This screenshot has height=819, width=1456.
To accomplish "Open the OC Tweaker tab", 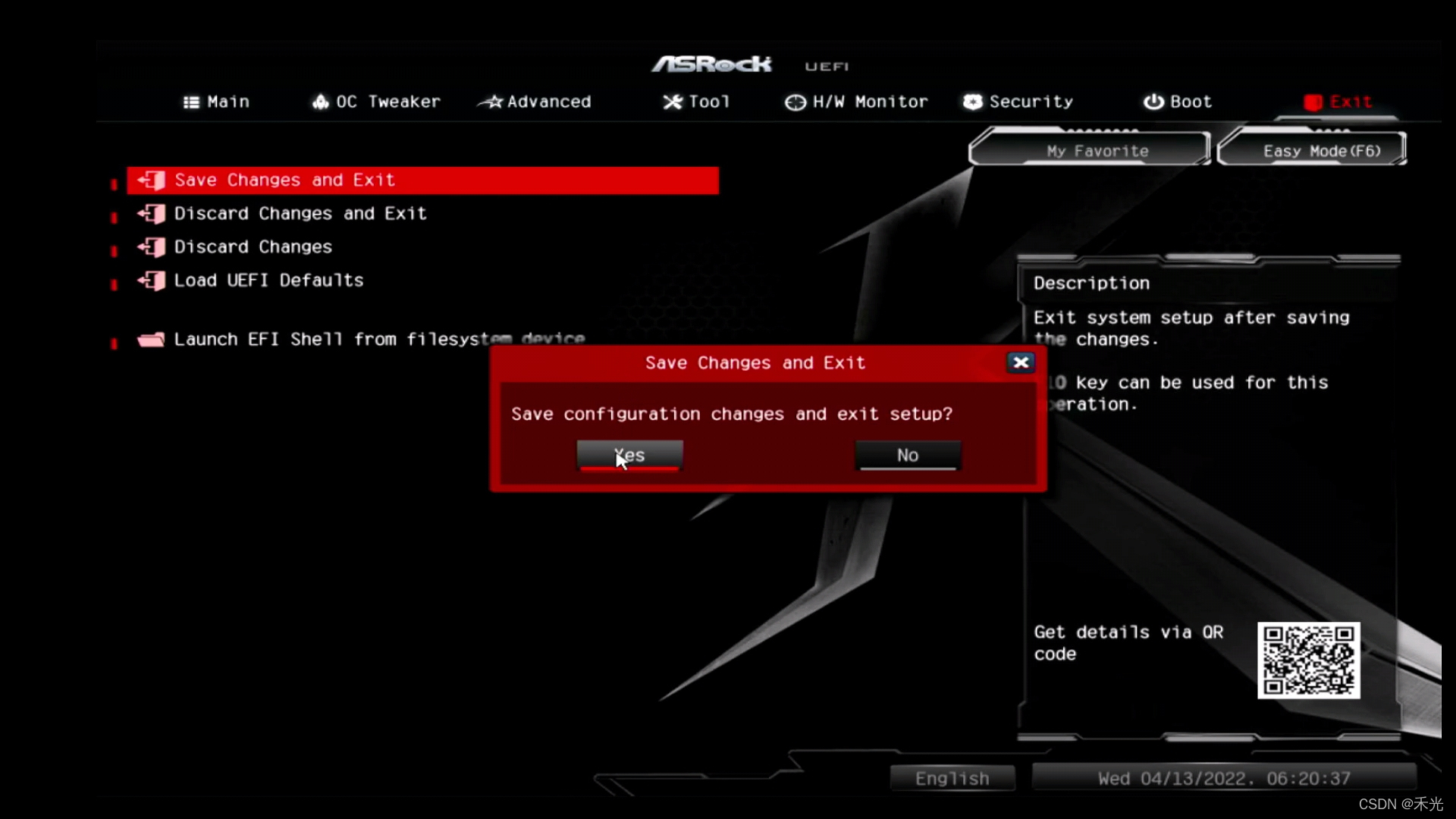I will [378, 101].
